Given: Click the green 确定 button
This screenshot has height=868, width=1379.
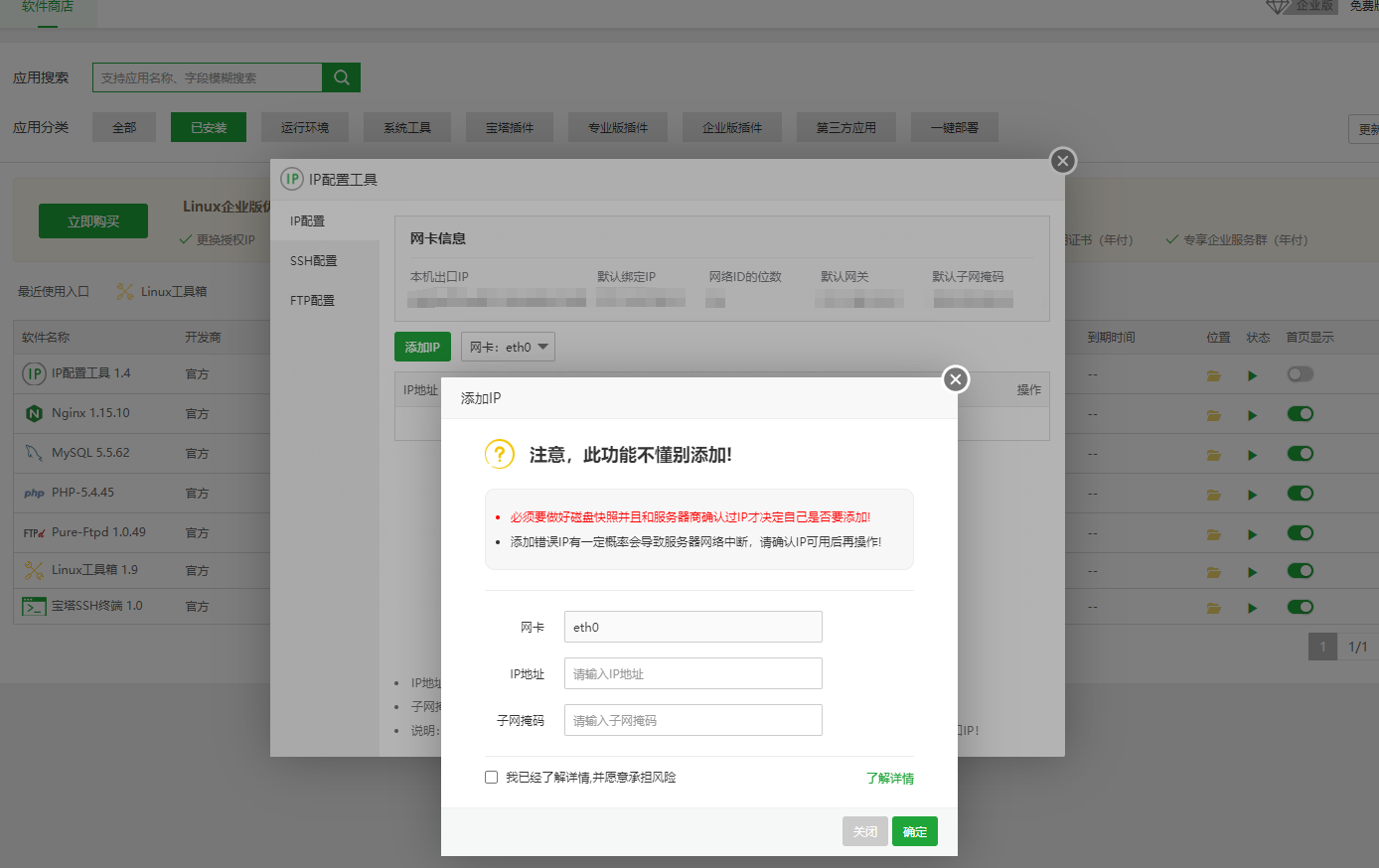Looking at the screenshot, I should [x=914, y=831].
